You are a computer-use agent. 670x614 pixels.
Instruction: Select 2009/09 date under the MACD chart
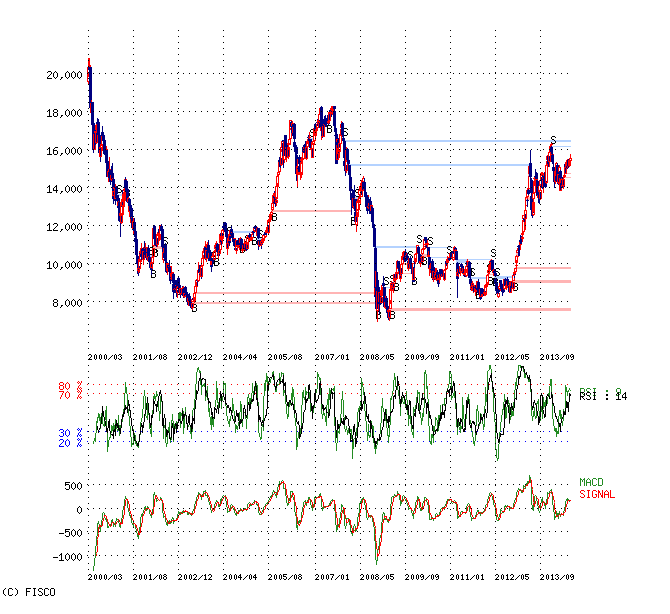(422, 577)
